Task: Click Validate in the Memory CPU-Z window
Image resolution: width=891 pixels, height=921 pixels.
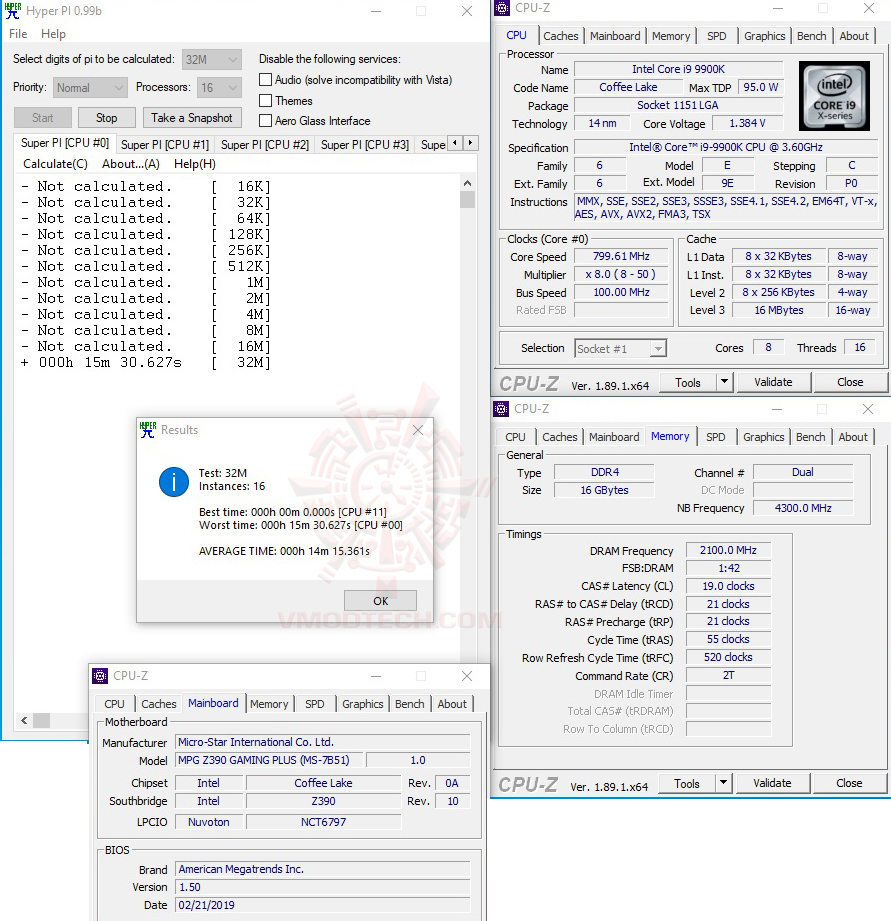Action: 772,783
